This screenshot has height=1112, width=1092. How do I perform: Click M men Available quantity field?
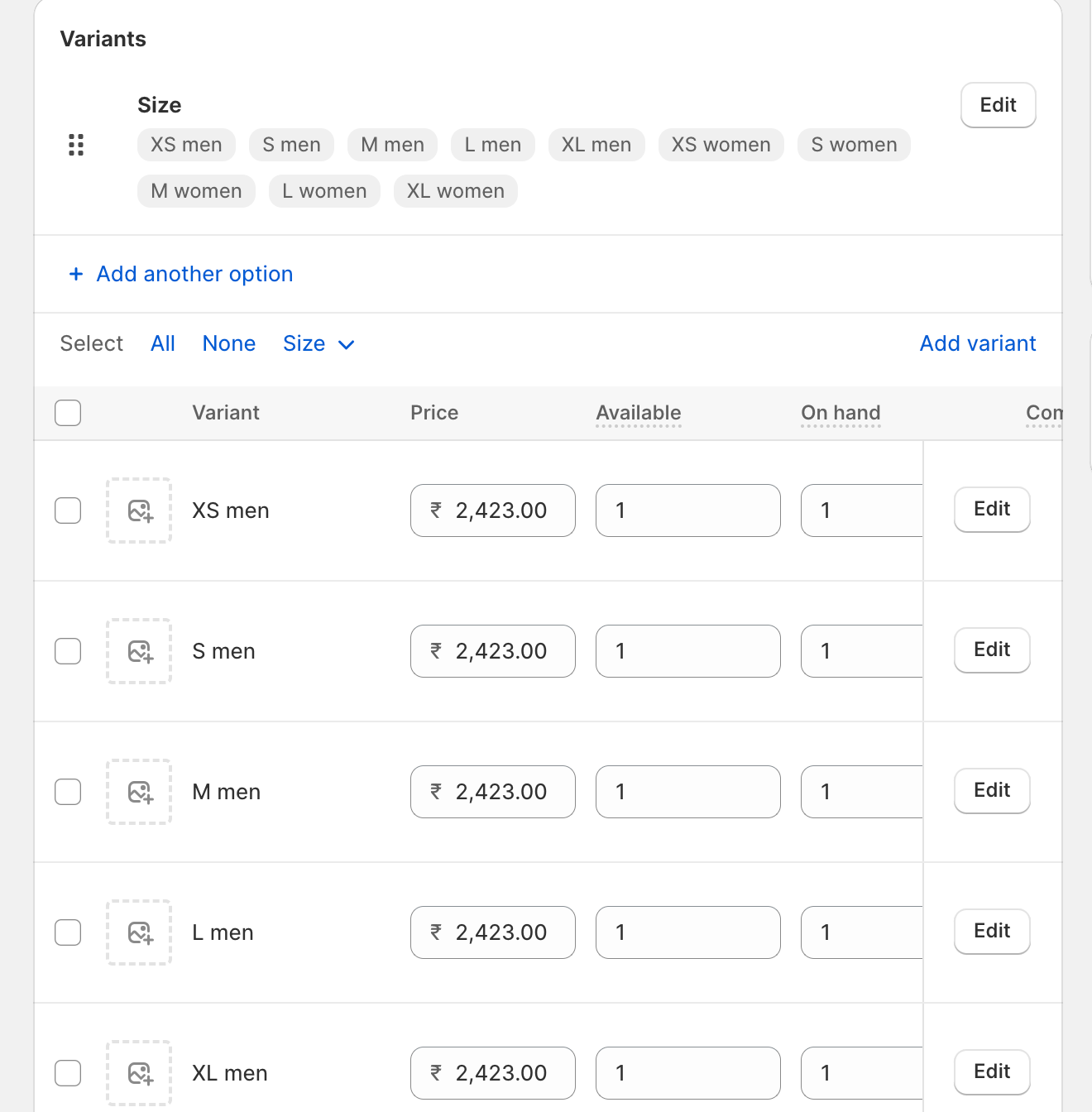click(x=688, y=792)
